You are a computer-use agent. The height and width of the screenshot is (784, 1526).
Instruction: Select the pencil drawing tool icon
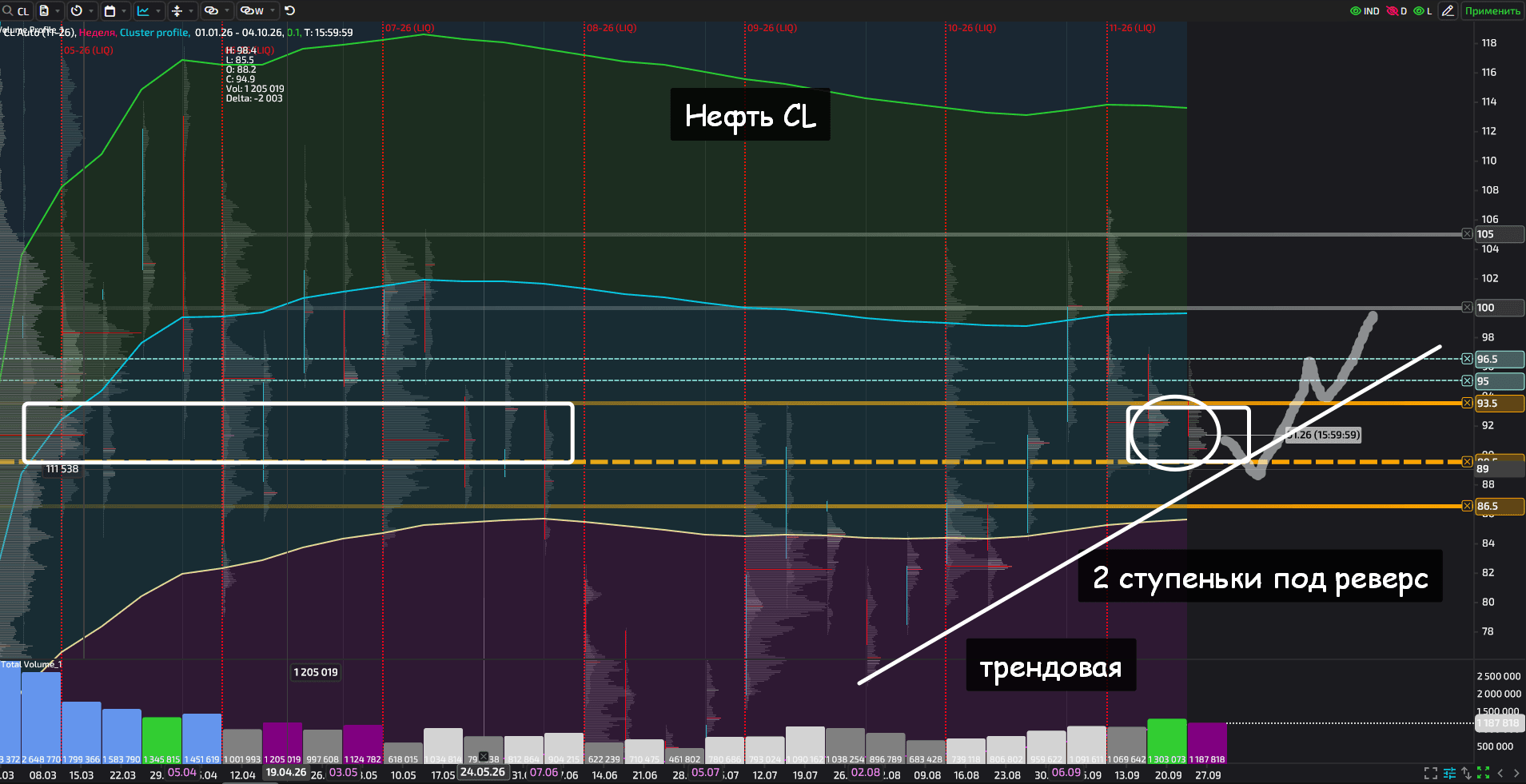point(1448,11)
